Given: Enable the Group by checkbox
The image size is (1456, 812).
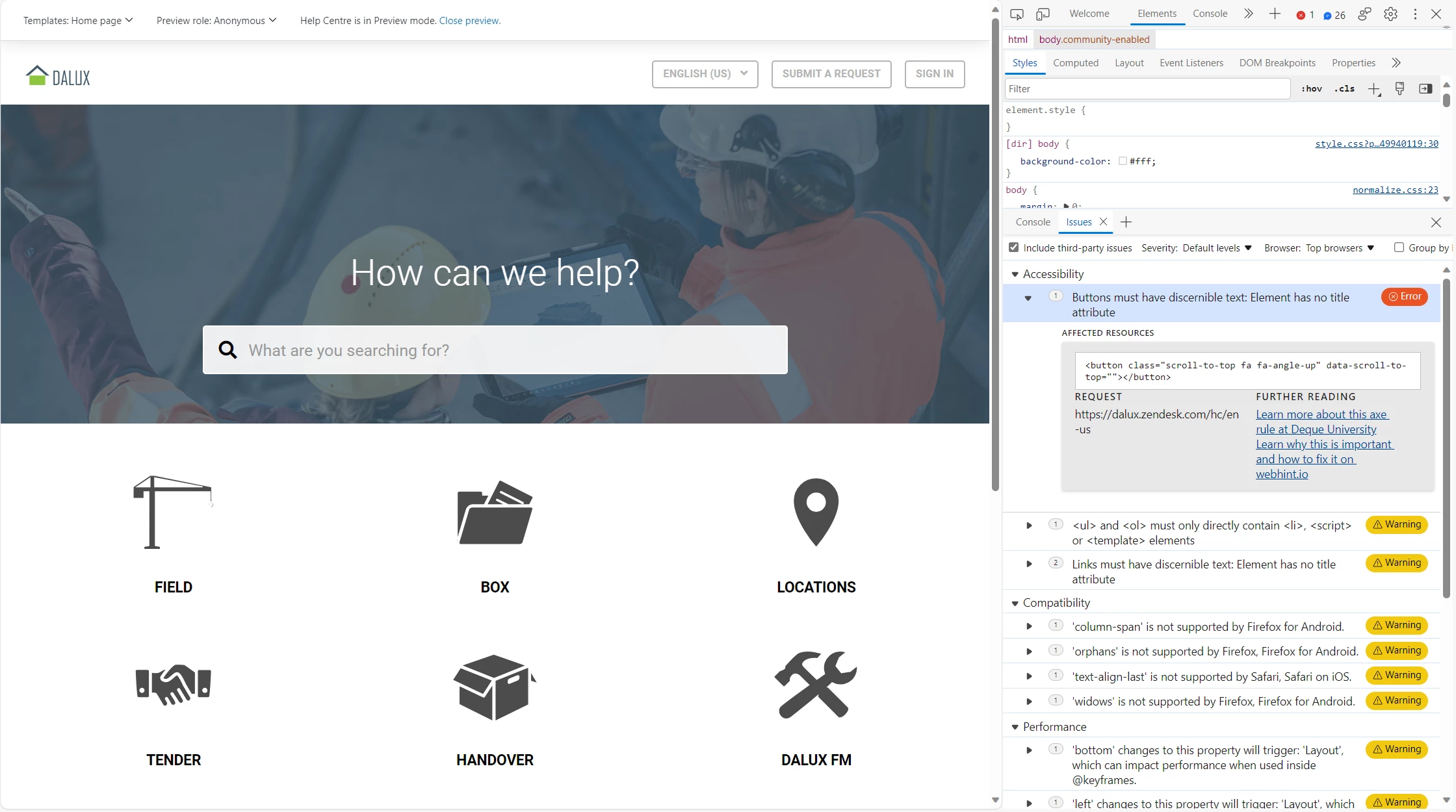Looking at the screenshot, I should point(1399,247).
